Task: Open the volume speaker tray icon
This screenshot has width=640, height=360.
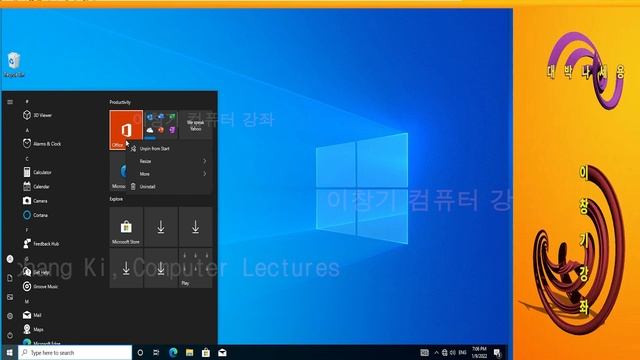Action: tap(453, 353)
